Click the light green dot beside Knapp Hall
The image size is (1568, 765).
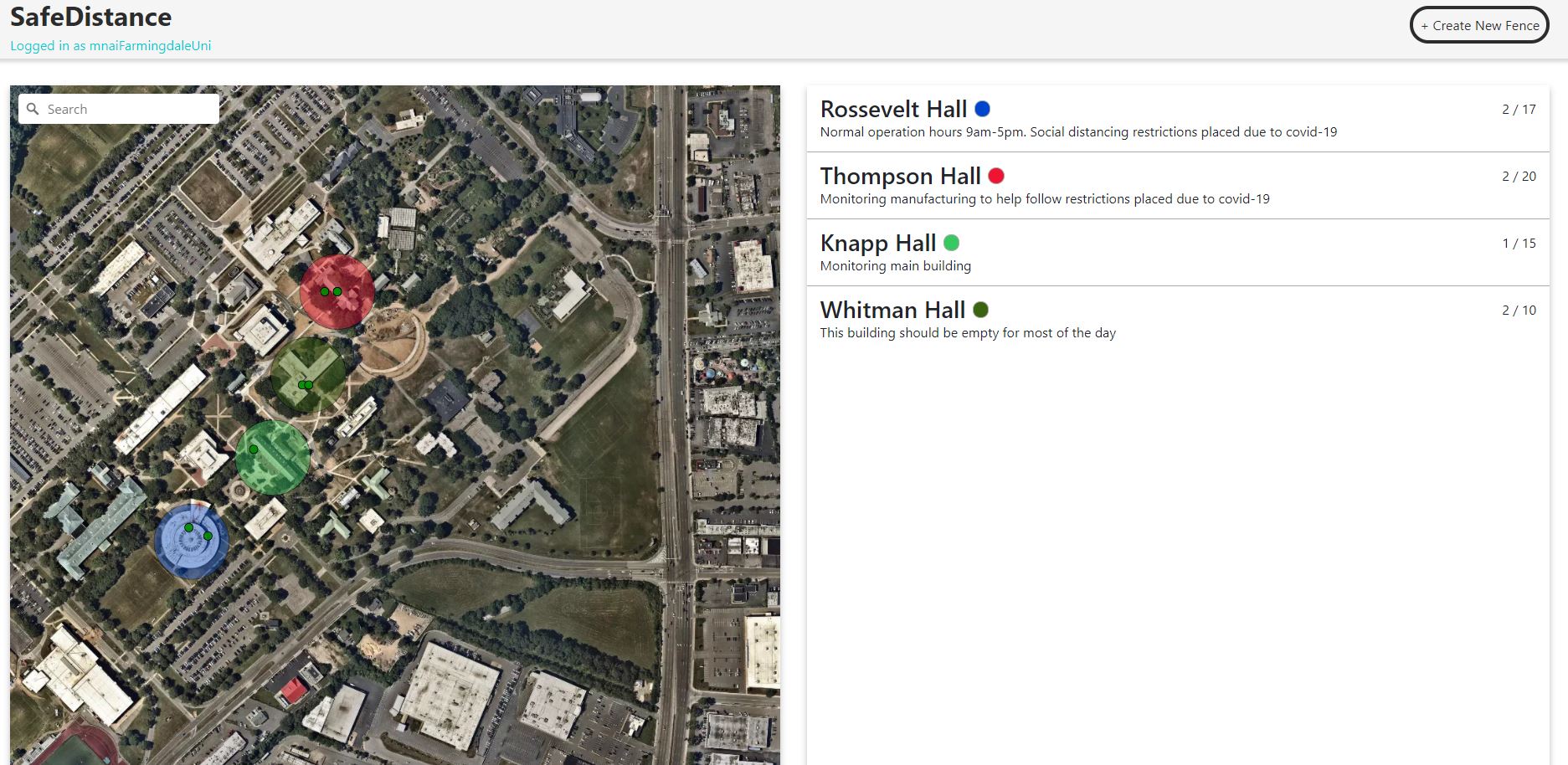click(x=952, y=243)
